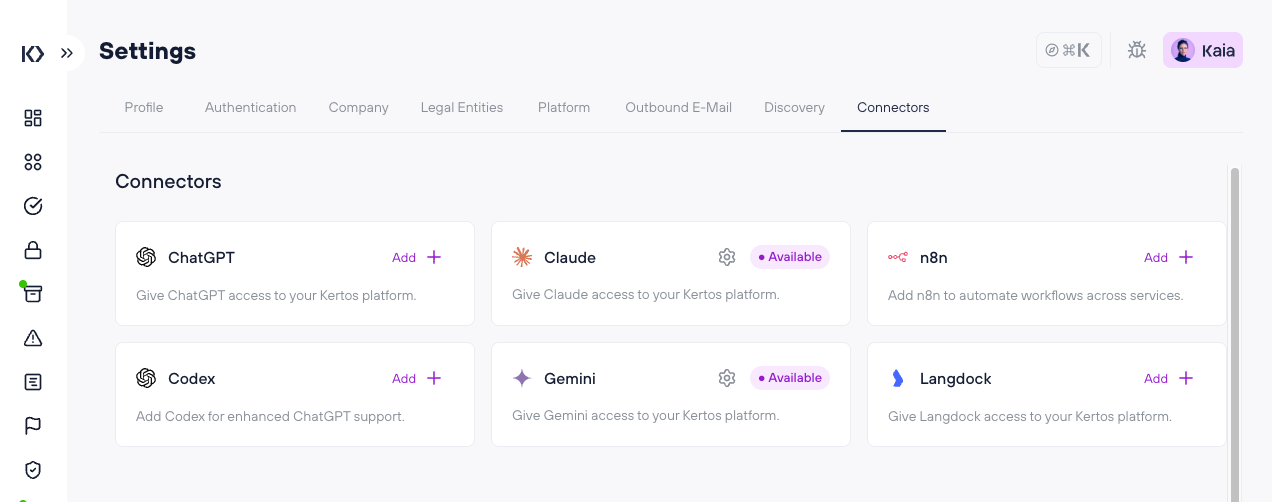Click "Give Claude access to your Kertos platform."

pos(645,294)
